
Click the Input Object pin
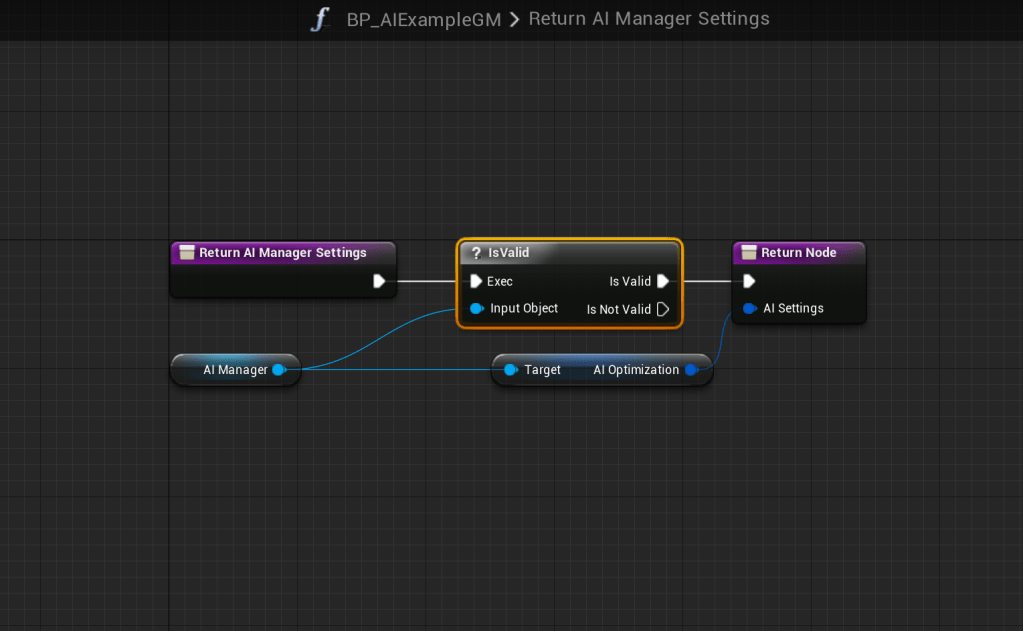pos(477,308)
